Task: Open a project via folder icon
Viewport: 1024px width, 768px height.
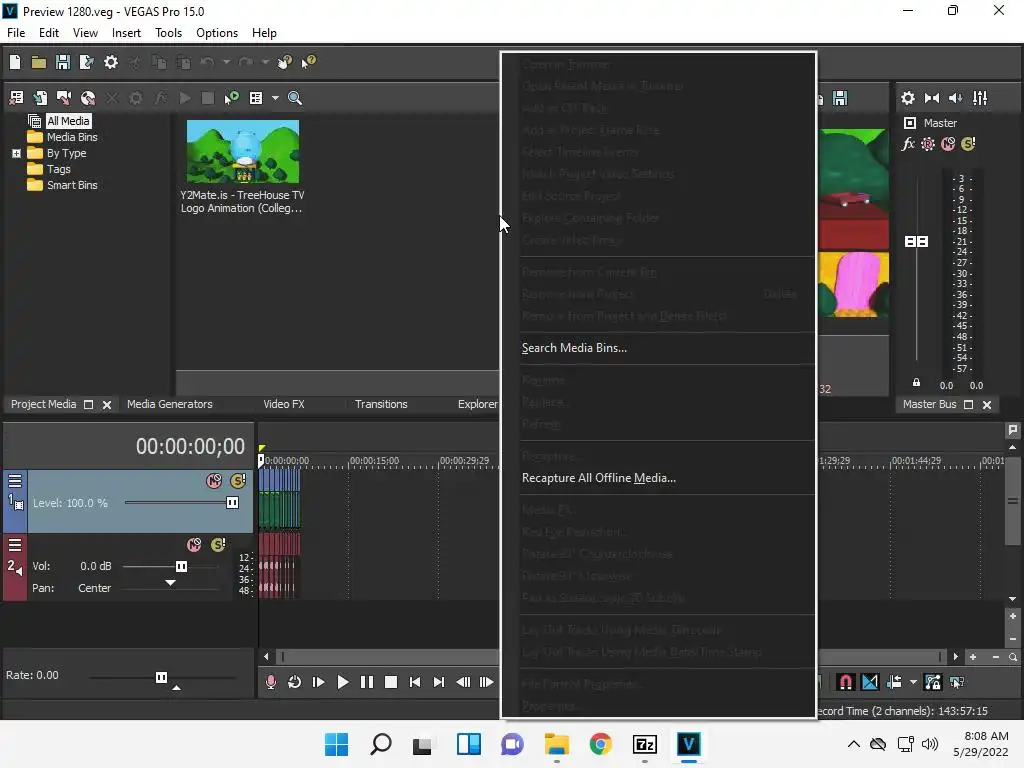Action: (39, 62)
